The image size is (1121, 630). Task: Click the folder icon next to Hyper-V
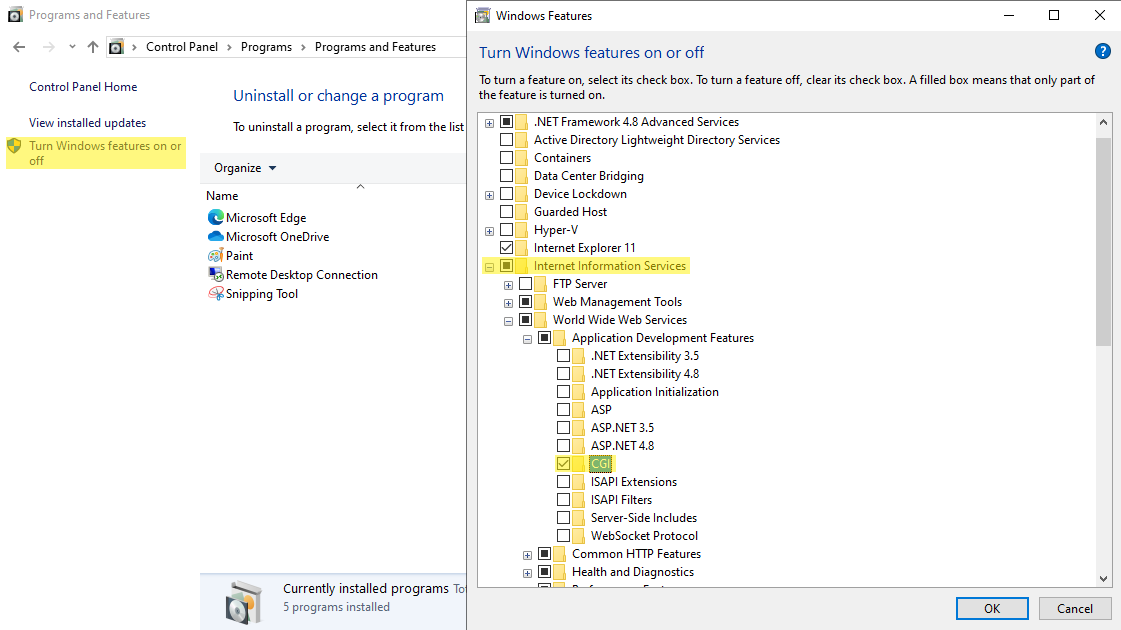pyautogui.click(x=522, y=230)
